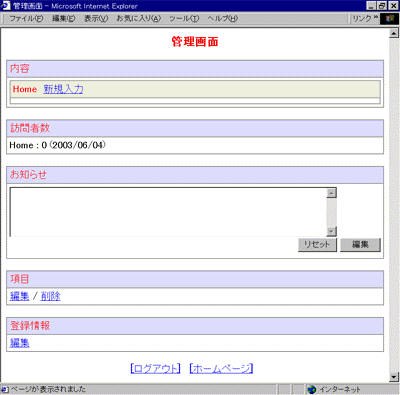Image resolution: width=400 pixels, height=395 pixels.
Task: Click the page scrollbar down arrow
Action: click(394, 377)
